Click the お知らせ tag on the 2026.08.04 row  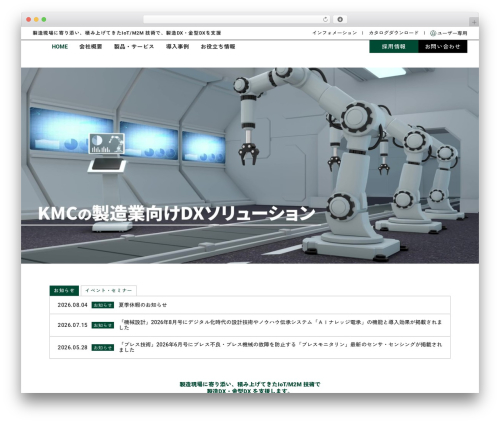click(x=103, y=305)
